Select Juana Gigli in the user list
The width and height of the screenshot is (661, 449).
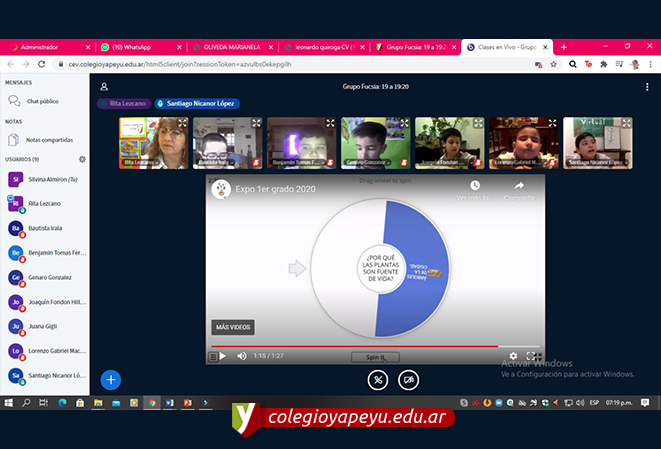click(42, 326)
